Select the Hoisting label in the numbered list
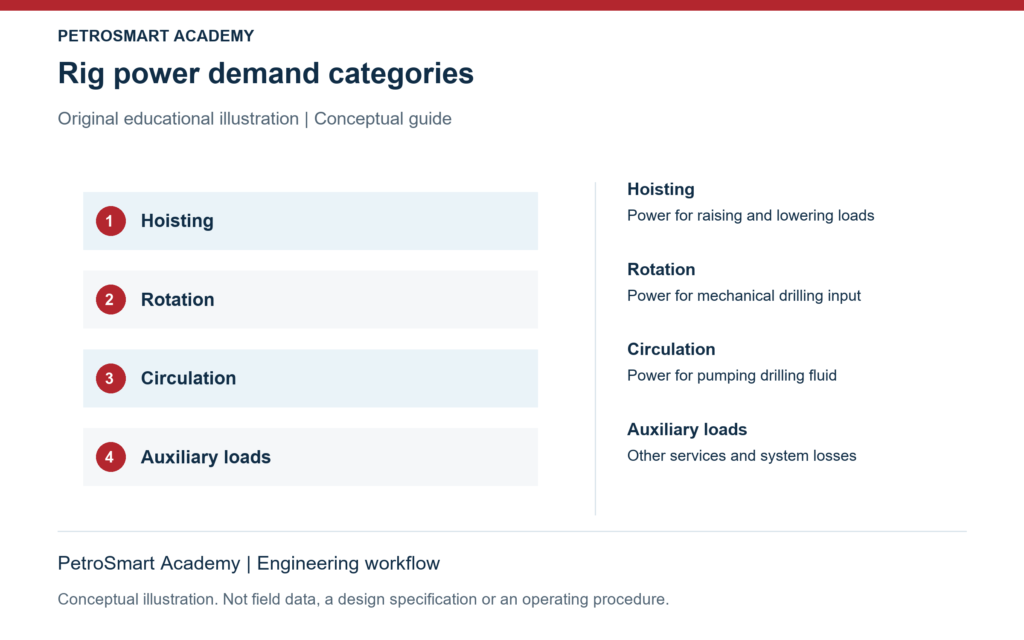Image resolution: width=1024 pixels, height=640 pixels. (x=177, y=221)
